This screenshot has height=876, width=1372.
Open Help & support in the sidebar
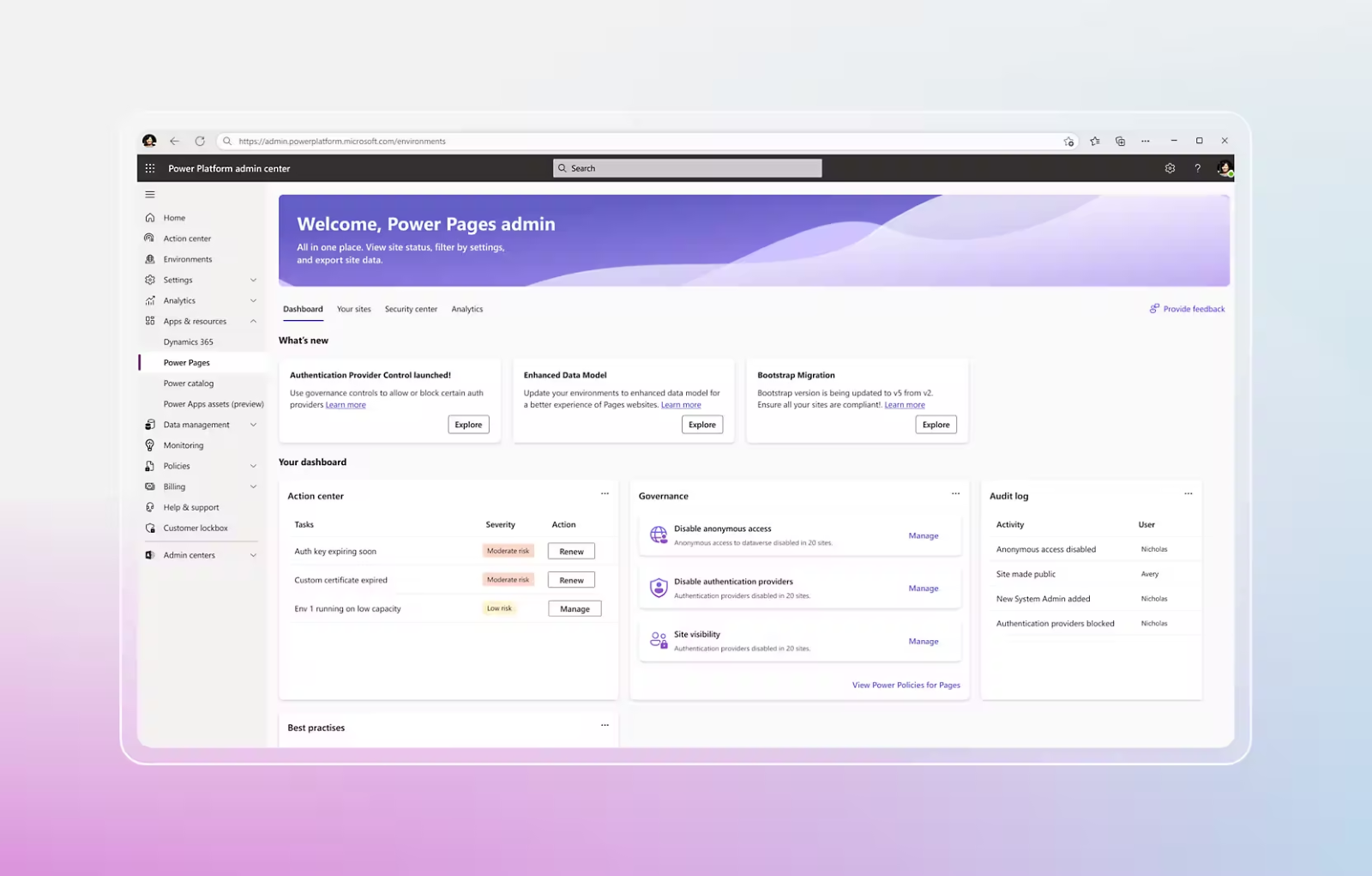(x=190, y=506)
